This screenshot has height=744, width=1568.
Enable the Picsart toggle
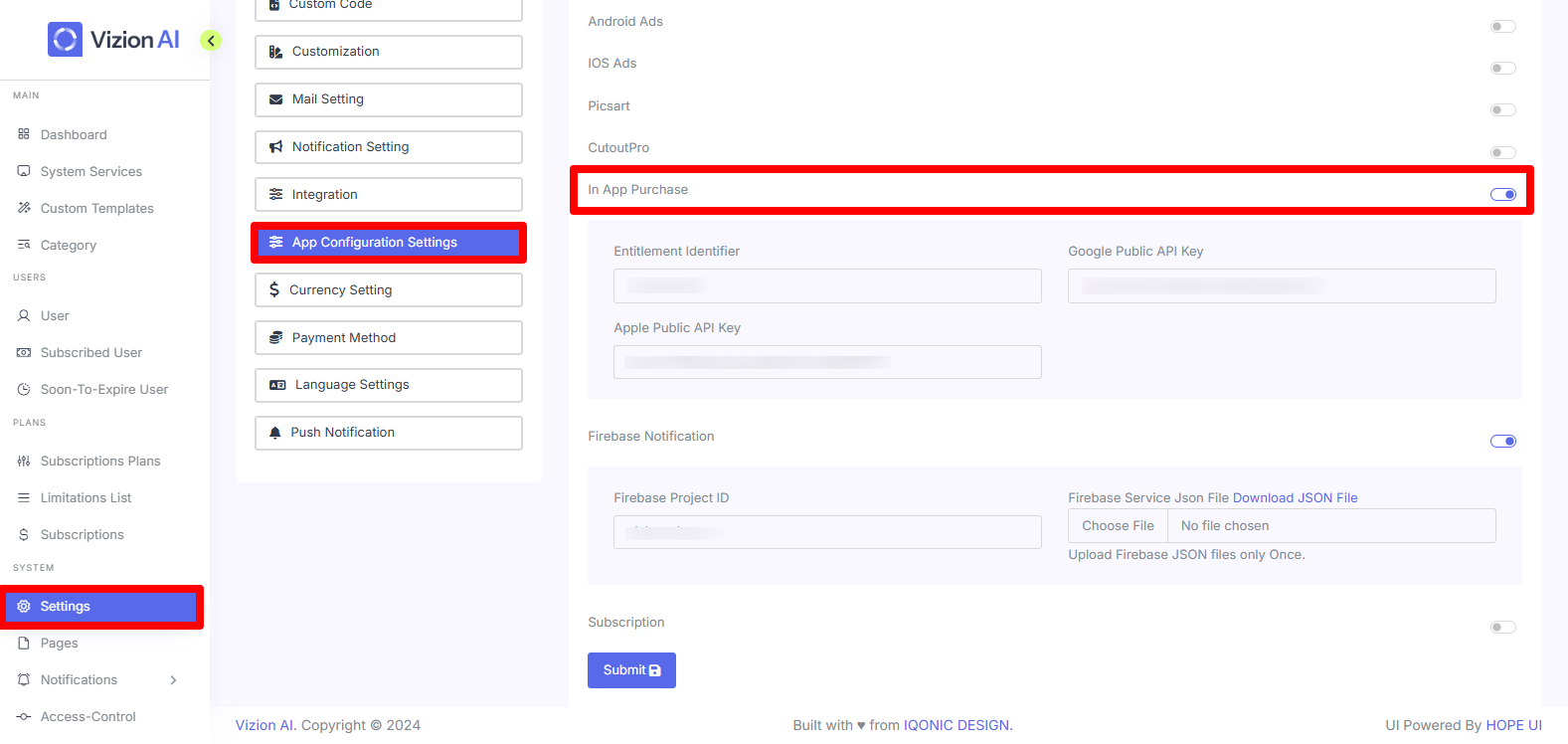[1502, 110]
